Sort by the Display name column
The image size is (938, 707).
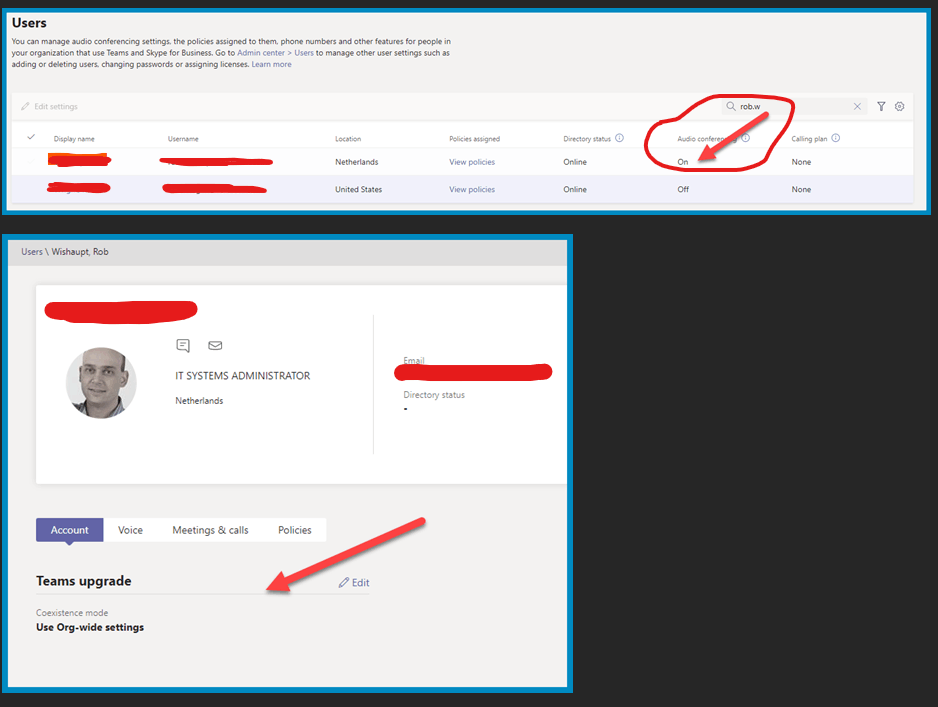pyautogui.click(x=74, y=139)
